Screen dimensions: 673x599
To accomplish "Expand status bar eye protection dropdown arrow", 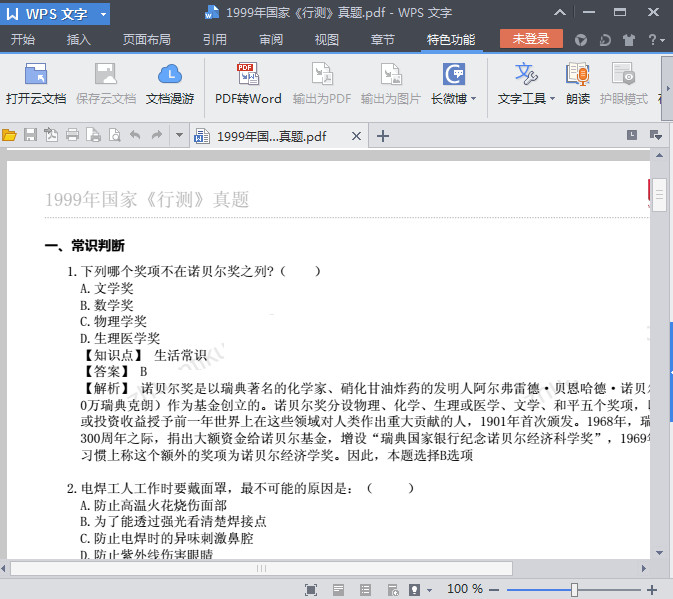I will 430,590.
